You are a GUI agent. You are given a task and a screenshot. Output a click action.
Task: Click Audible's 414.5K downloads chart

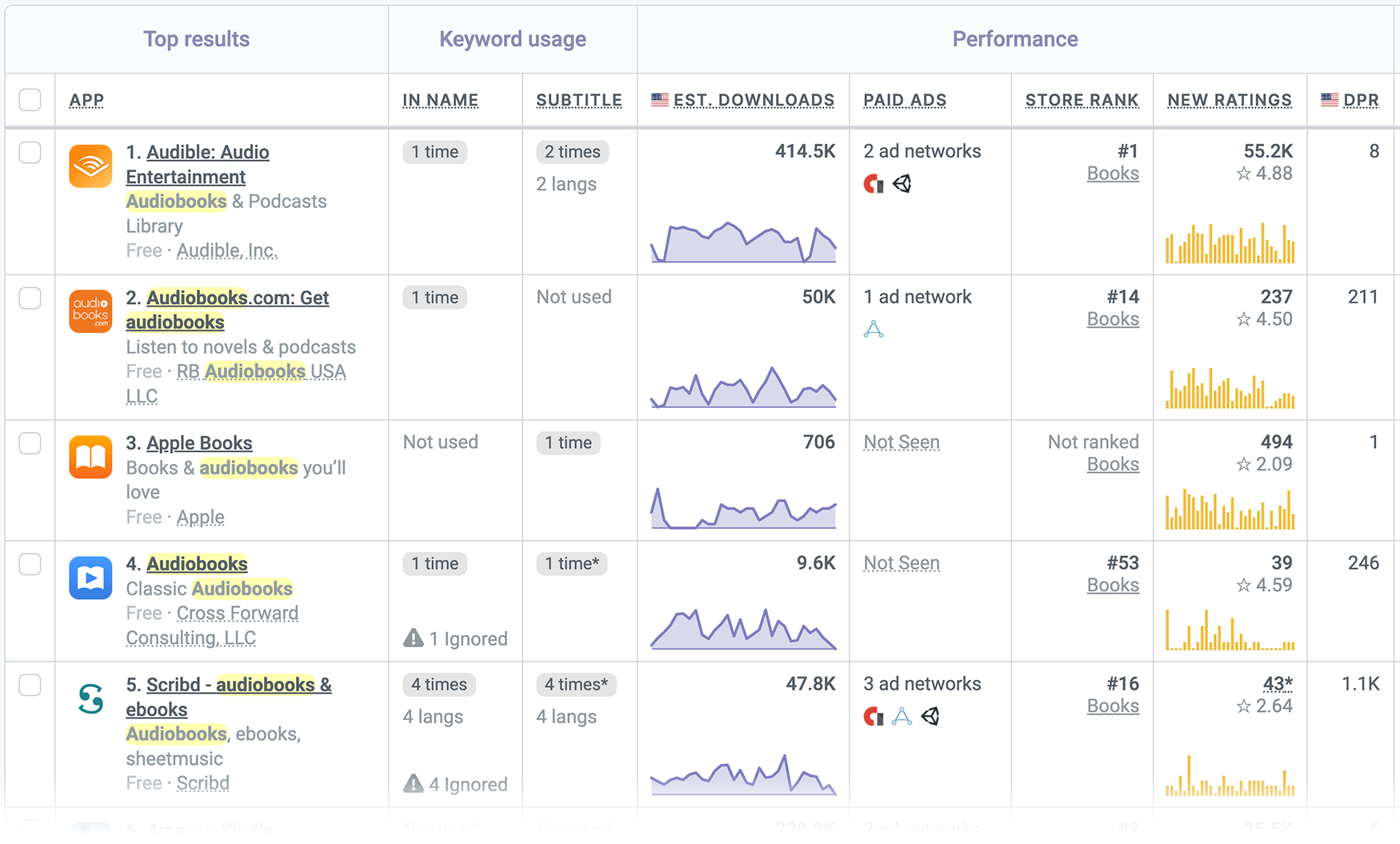point(743,242)
